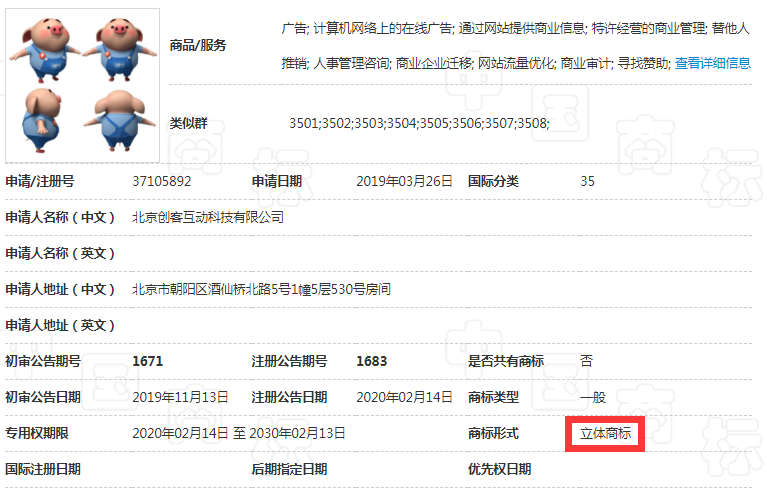Click preliminary announcement issue 1671

click(148, 361)
